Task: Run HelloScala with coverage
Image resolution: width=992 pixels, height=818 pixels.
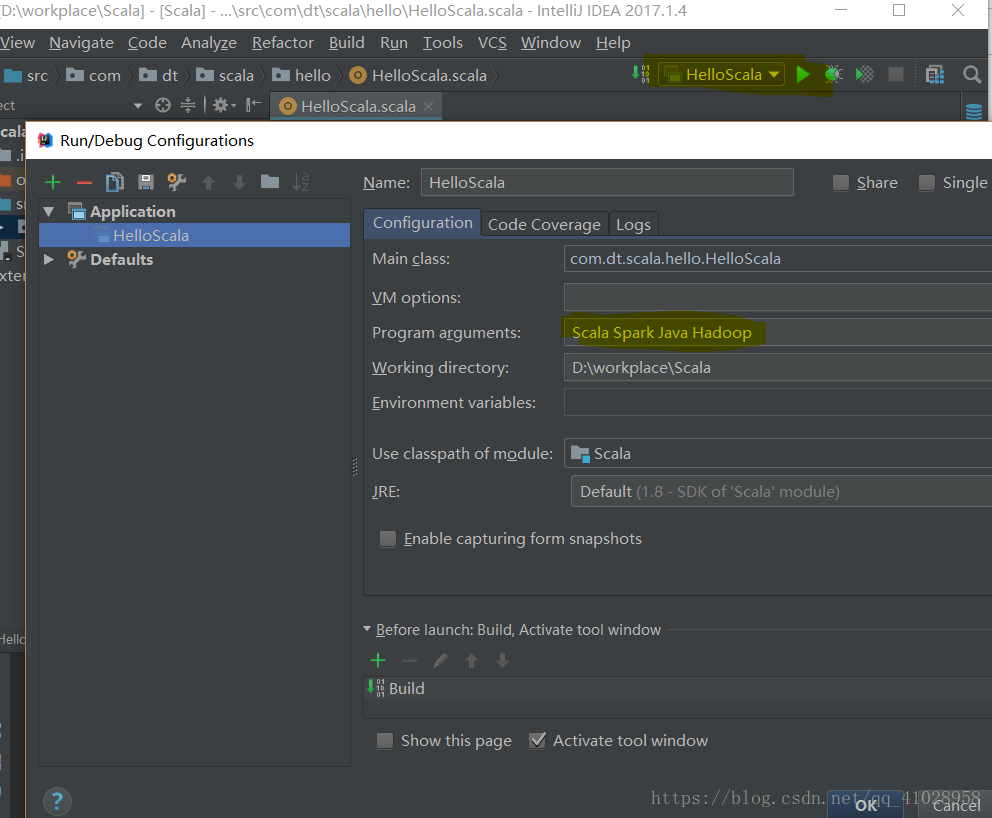Action: pos(865,75)
